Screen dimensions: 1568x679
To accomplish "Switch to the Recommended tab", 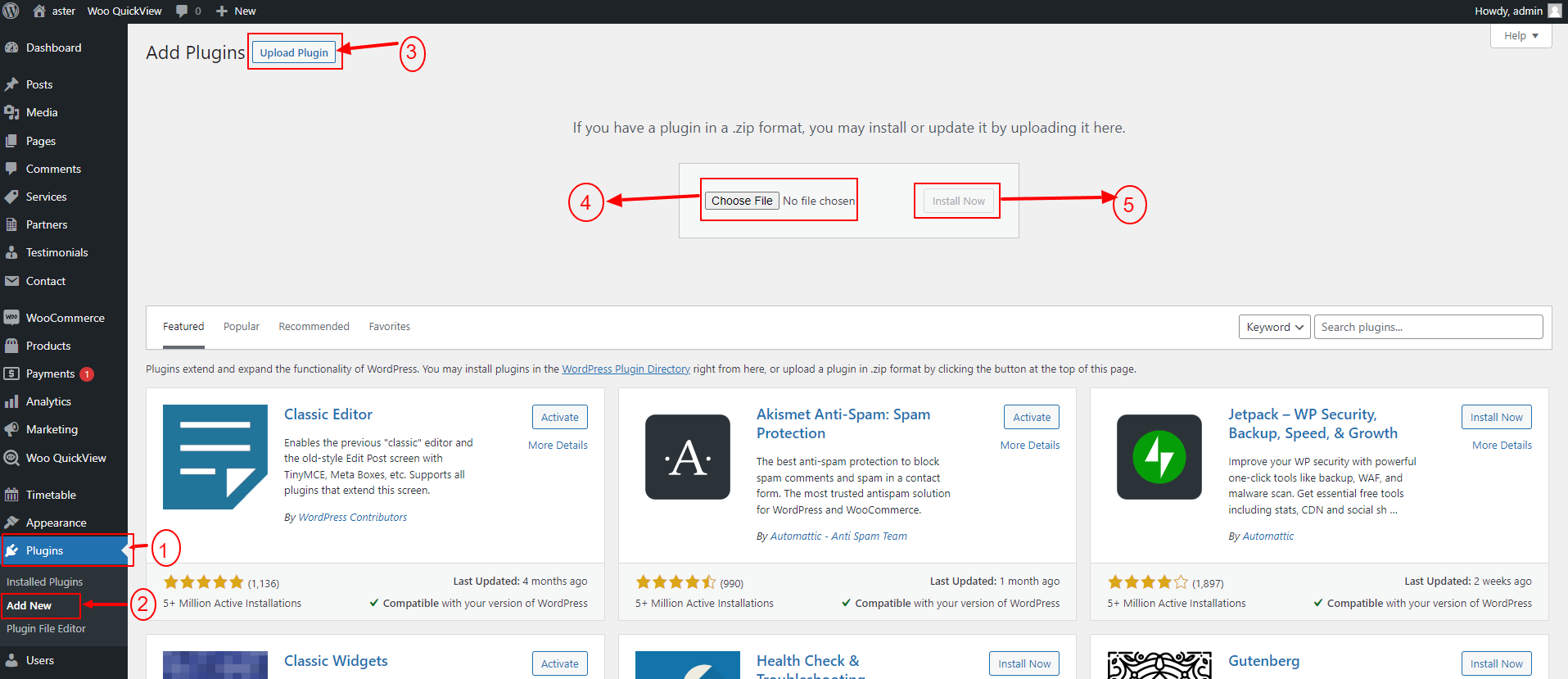I will pyautogui.click(x=314, y=326).
